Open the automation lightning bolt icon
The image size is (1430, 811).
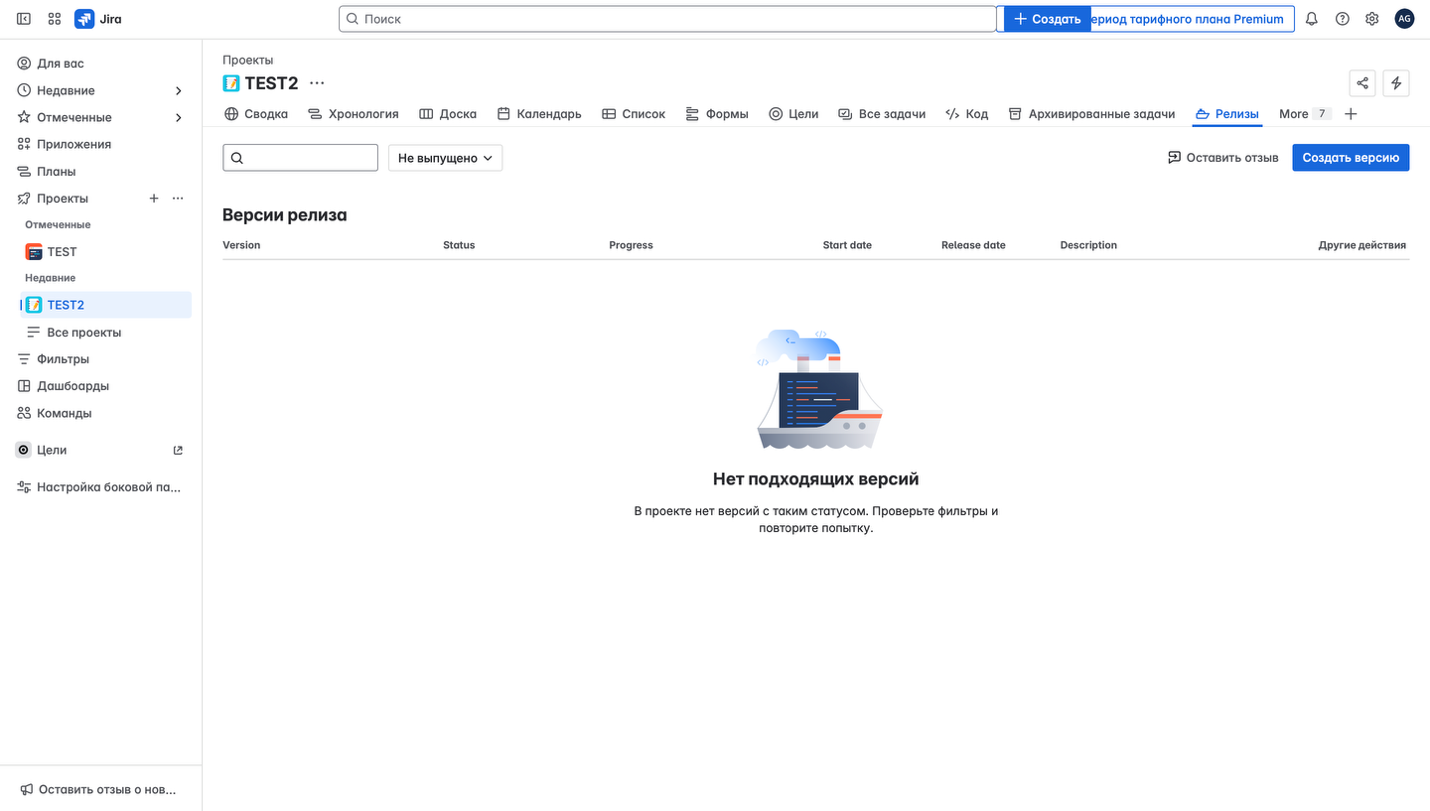coord(1396,83)
